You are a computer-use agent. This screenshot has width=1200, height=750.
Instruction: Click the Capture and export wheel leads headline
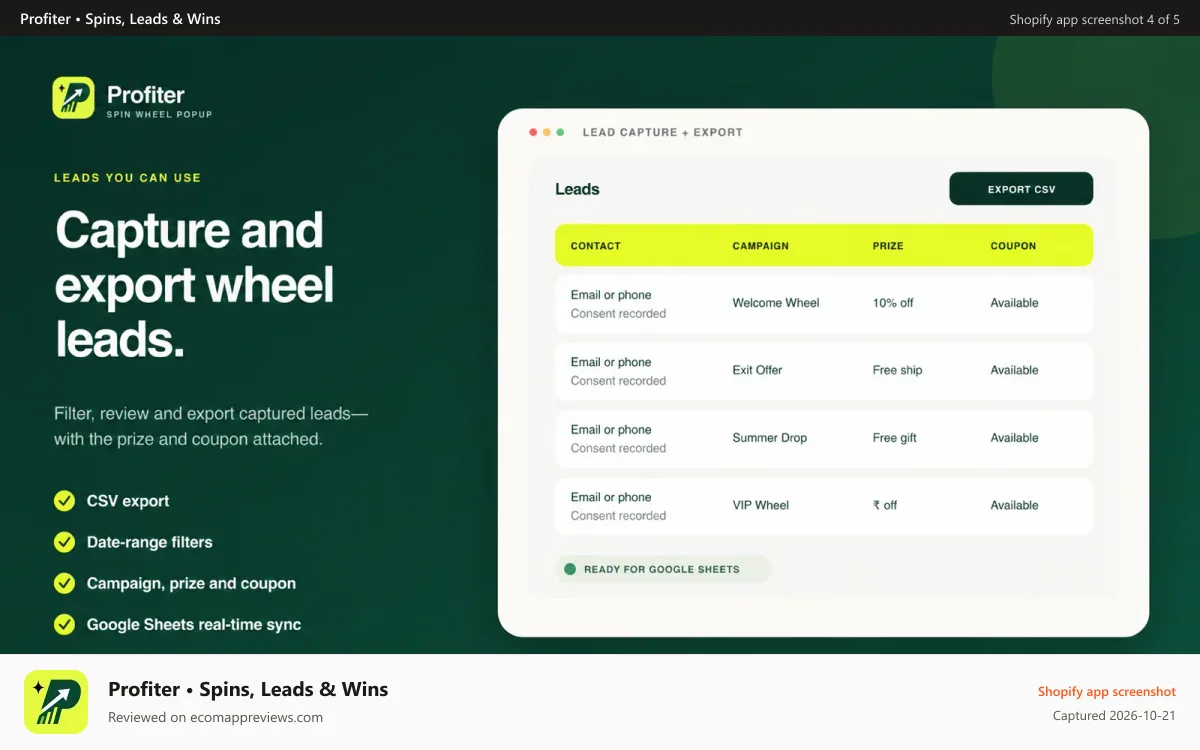click(195, 285)
